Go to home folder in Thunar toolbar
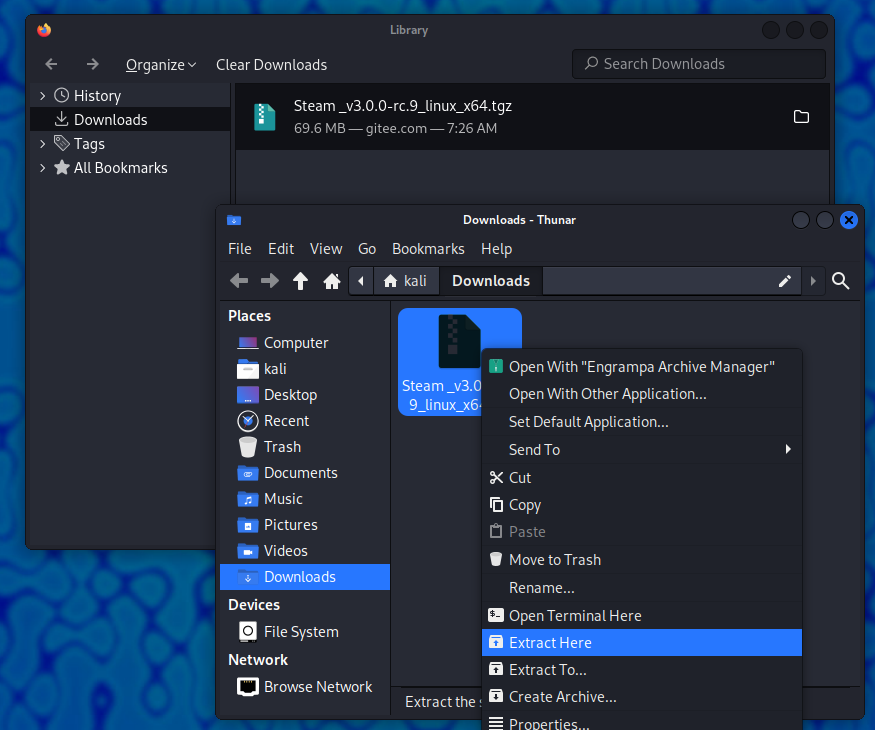 point(332,281)
